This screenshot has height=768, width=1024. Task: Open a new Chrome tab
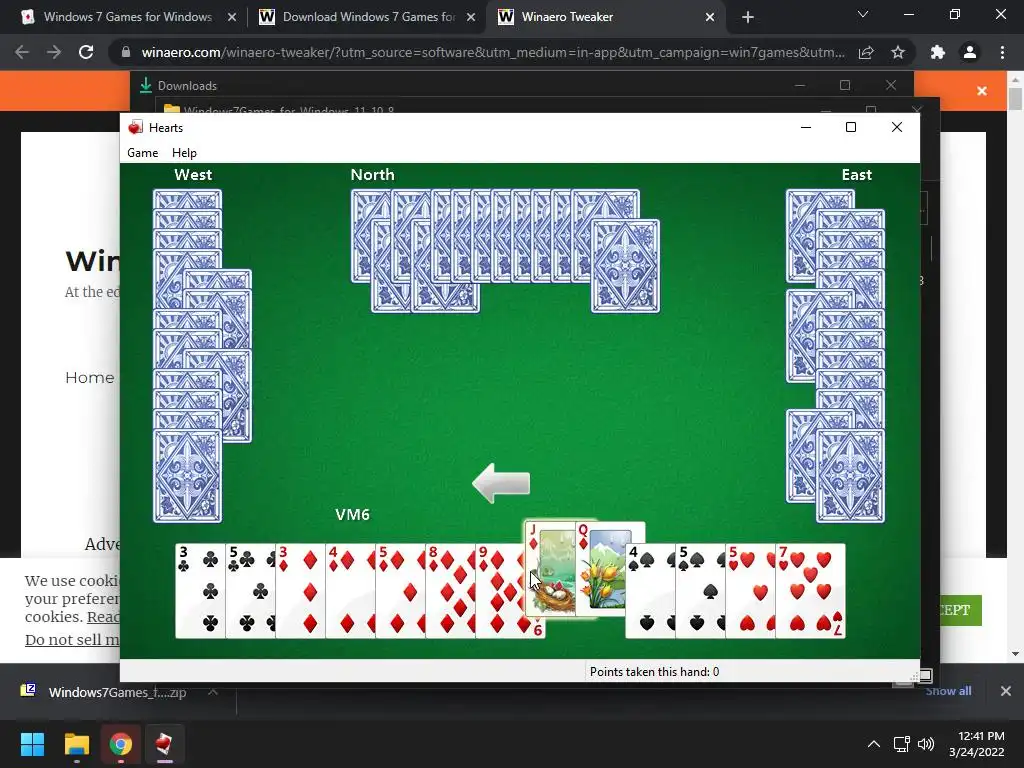[x=748, y=17]
